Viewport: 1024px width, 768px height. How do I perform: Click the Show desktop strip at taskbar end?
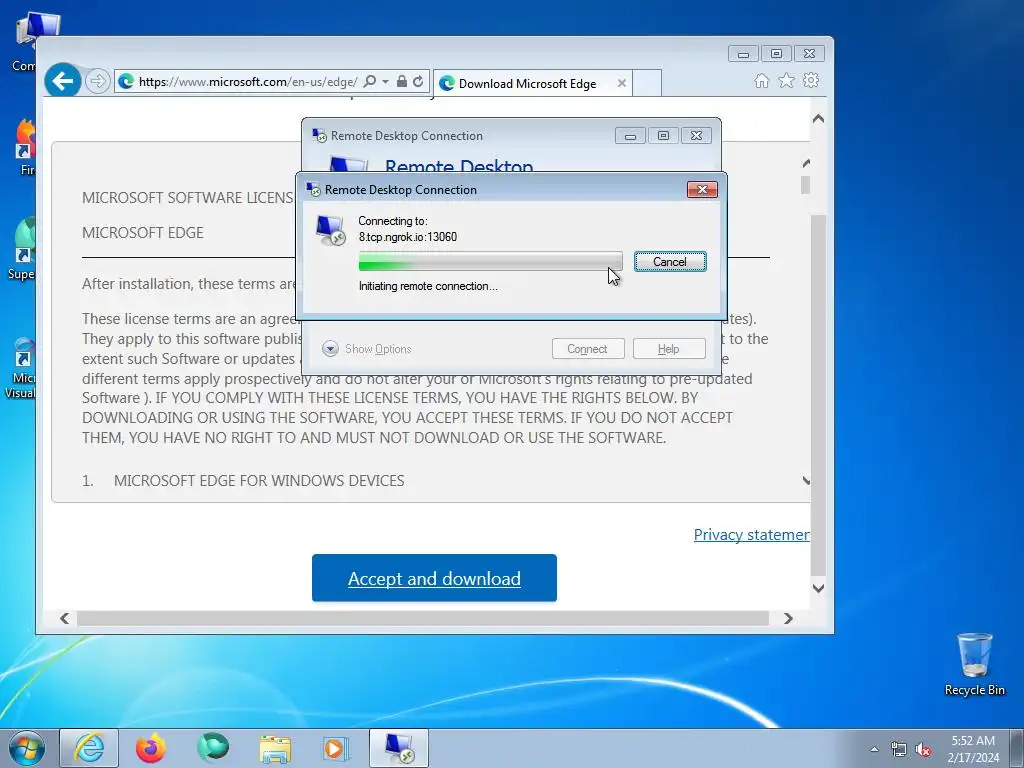pyautogui.click(x=1017, y=748)
